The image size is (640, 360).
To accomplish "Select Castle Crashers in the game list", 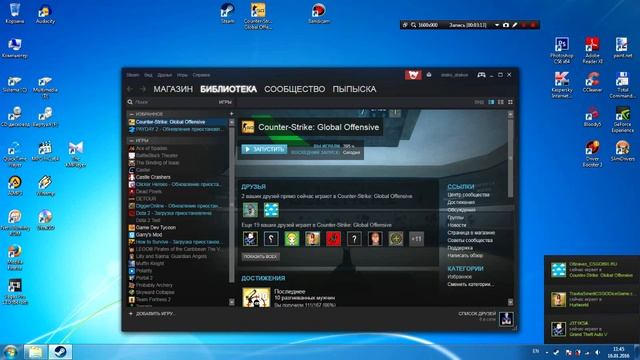I will click(178, 177).
